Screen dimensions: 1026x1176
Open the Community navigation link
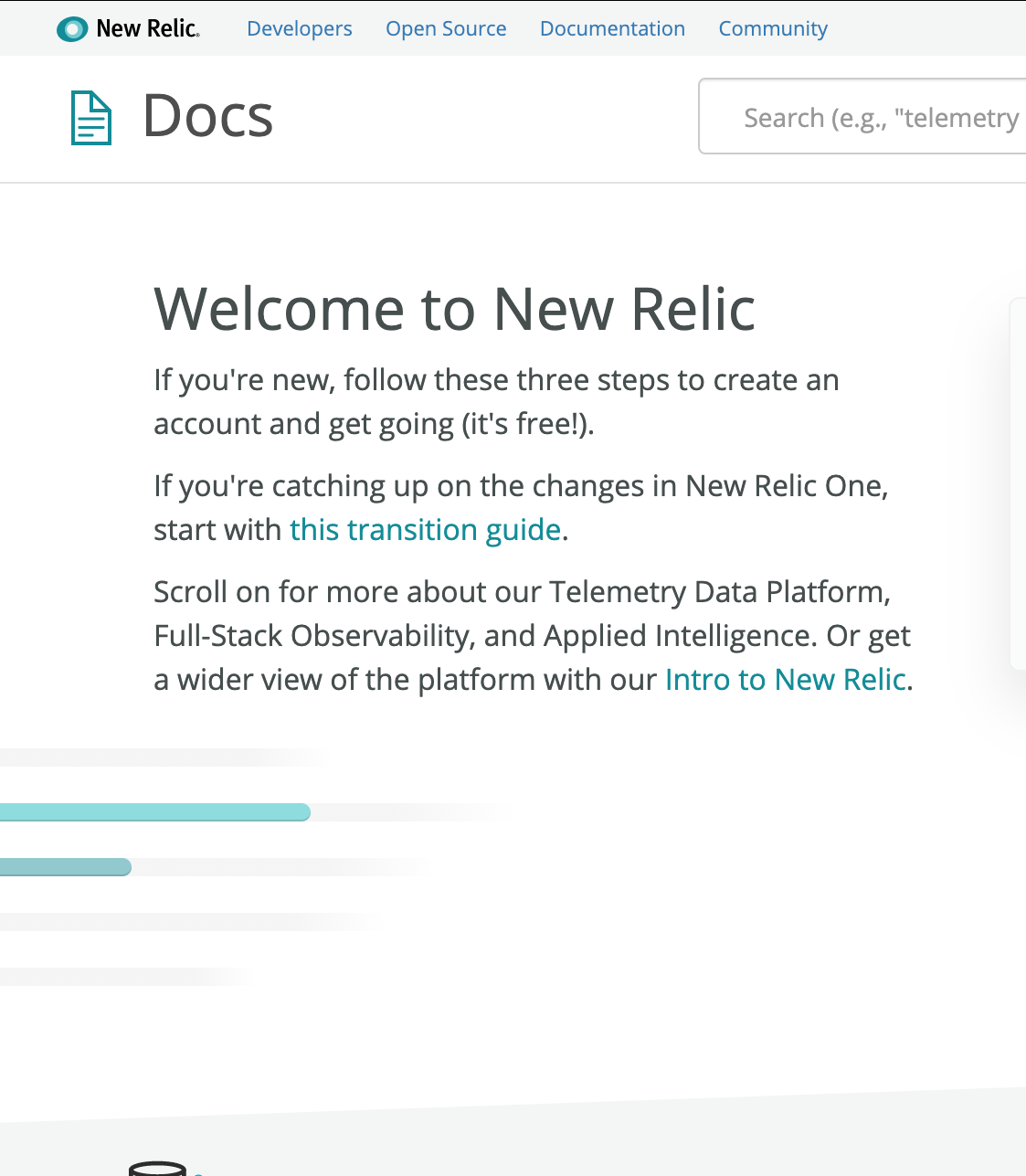pyautogui.click(x=773, y=29)
